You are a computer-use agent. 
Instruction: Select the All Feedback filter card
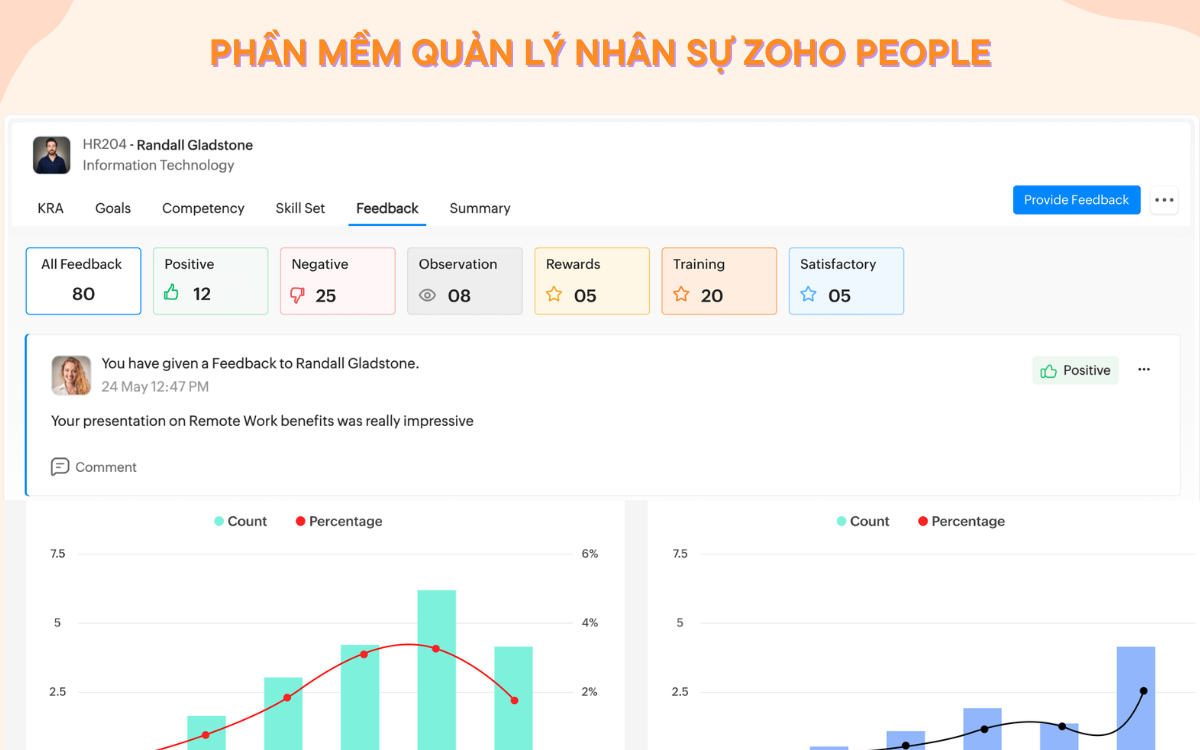[83, 281]
